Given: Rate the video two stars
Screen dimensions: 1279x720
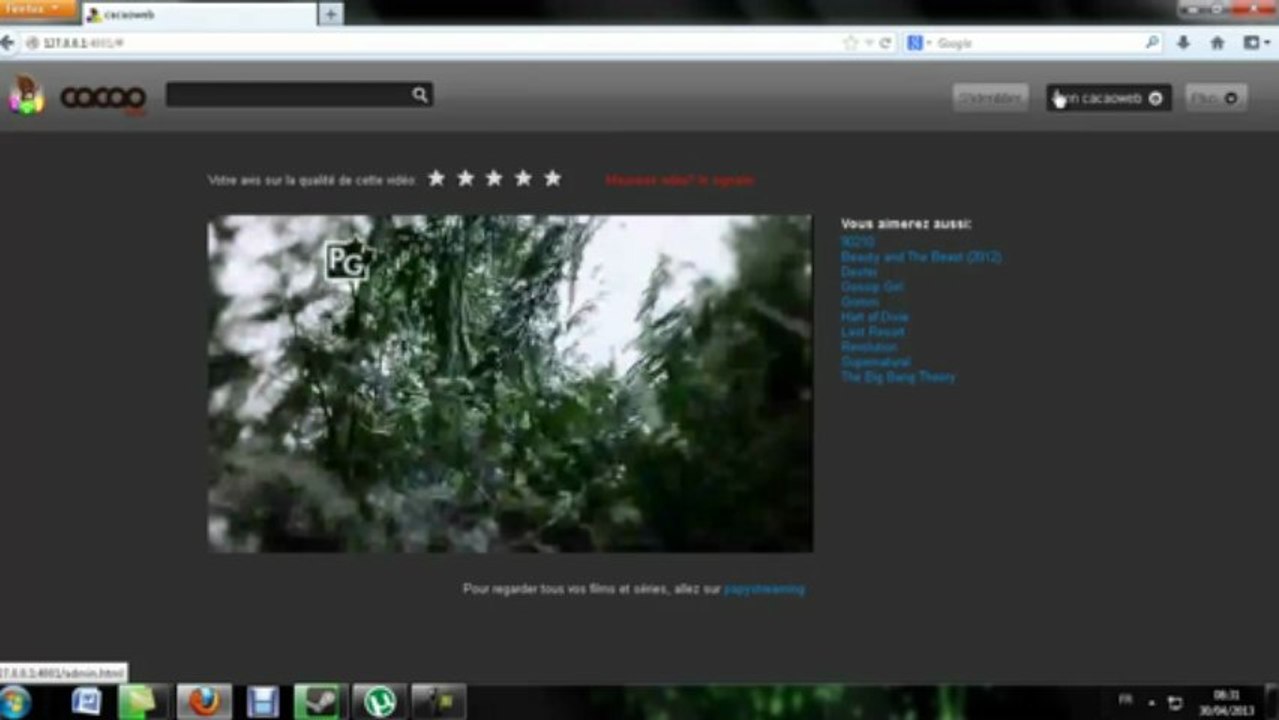Looking at the screenshot, I should pos(465,178).
